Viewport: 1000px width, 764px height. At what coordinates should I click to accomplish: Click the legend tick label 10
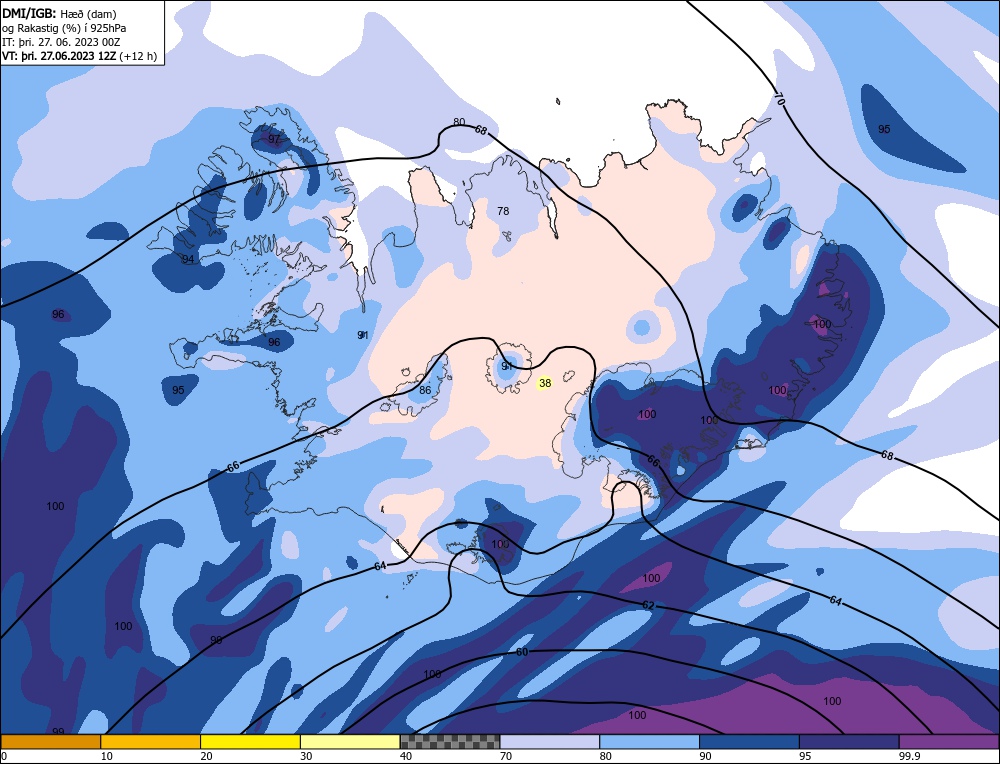106,756
